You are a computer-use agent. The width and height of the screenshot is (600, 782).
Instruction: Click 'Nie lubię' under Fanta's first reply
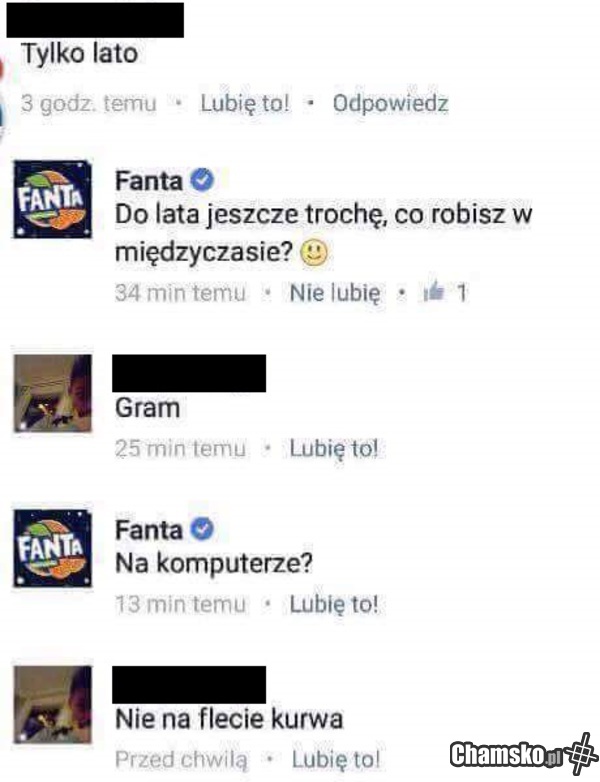tap(335, 293)
